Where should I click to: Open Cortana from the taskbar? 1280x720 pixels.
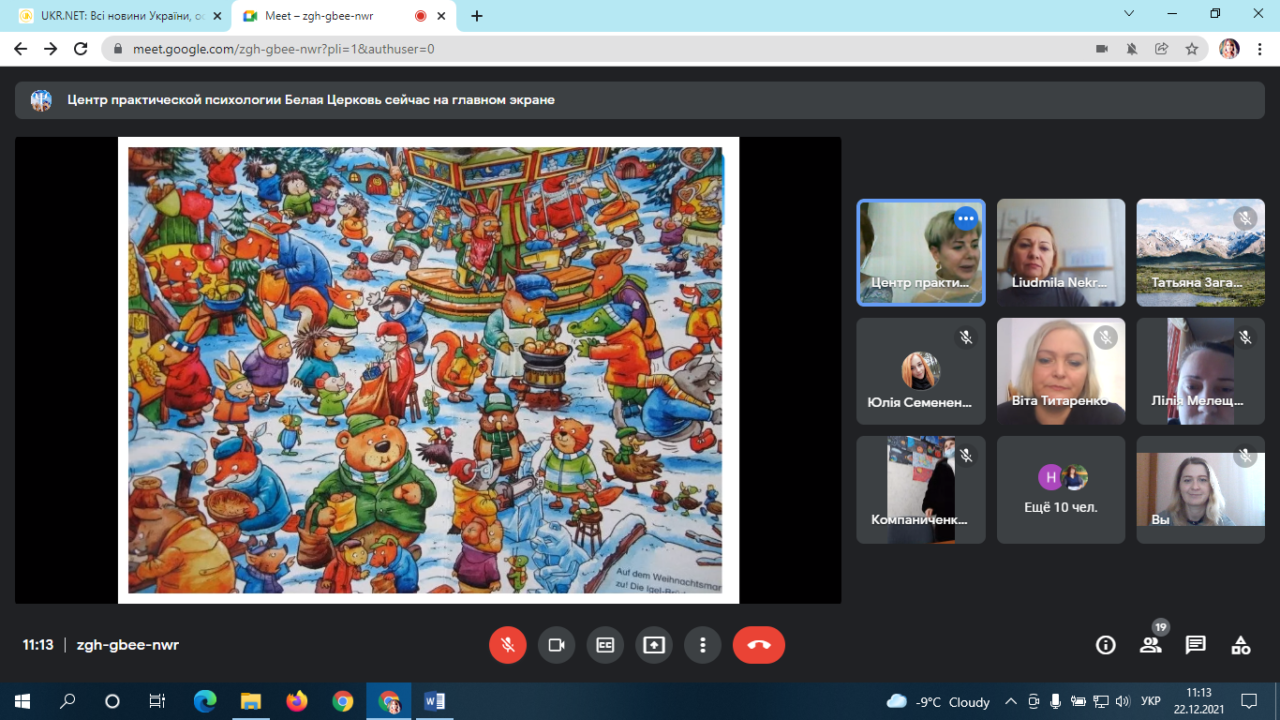(x=112, y=701)
